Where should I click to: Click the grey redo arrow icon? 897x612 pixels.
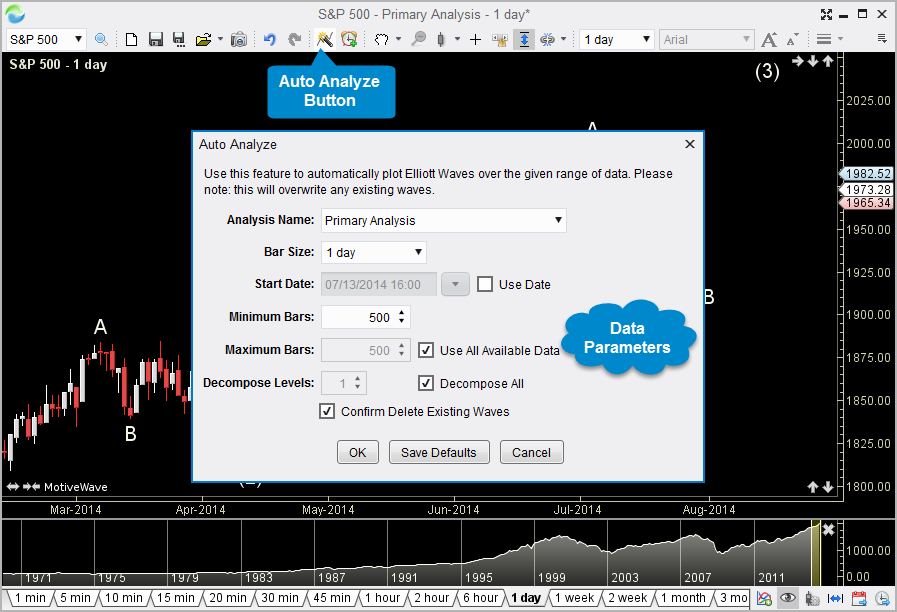pos(295,39)
